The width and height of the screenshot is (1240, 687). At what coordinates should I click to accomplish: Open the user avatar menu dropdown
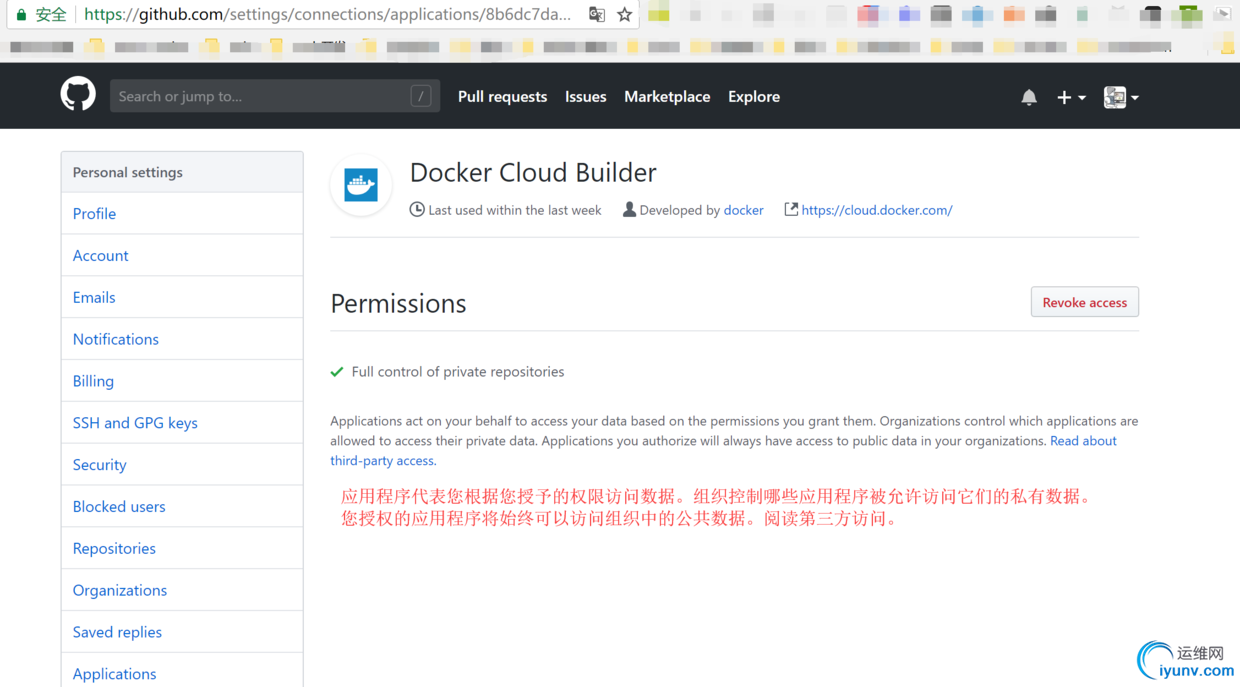[1121, 97]
